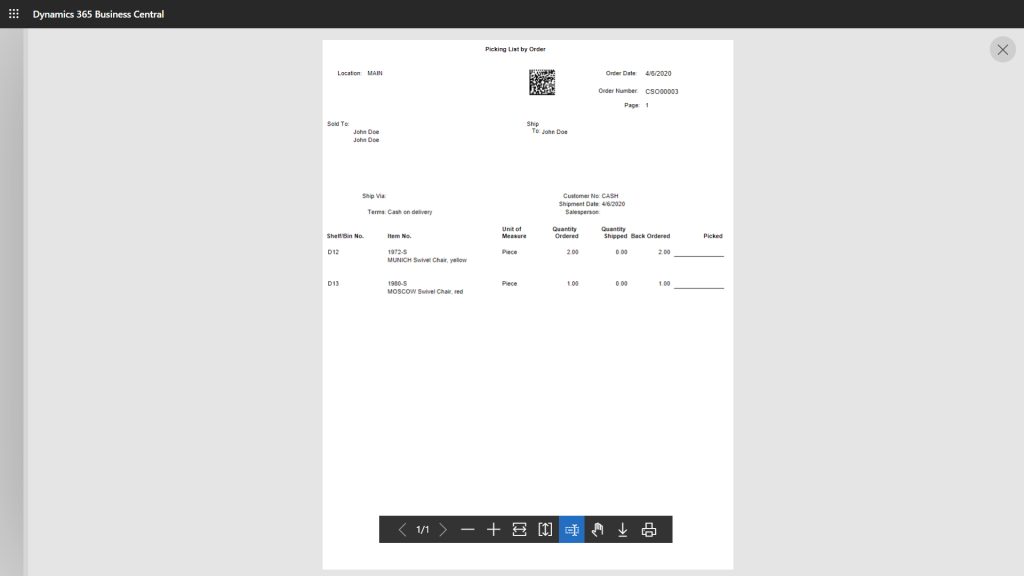Go to next page in preview
Viewport: 1024px width, 576px height.
click(443, 530)
